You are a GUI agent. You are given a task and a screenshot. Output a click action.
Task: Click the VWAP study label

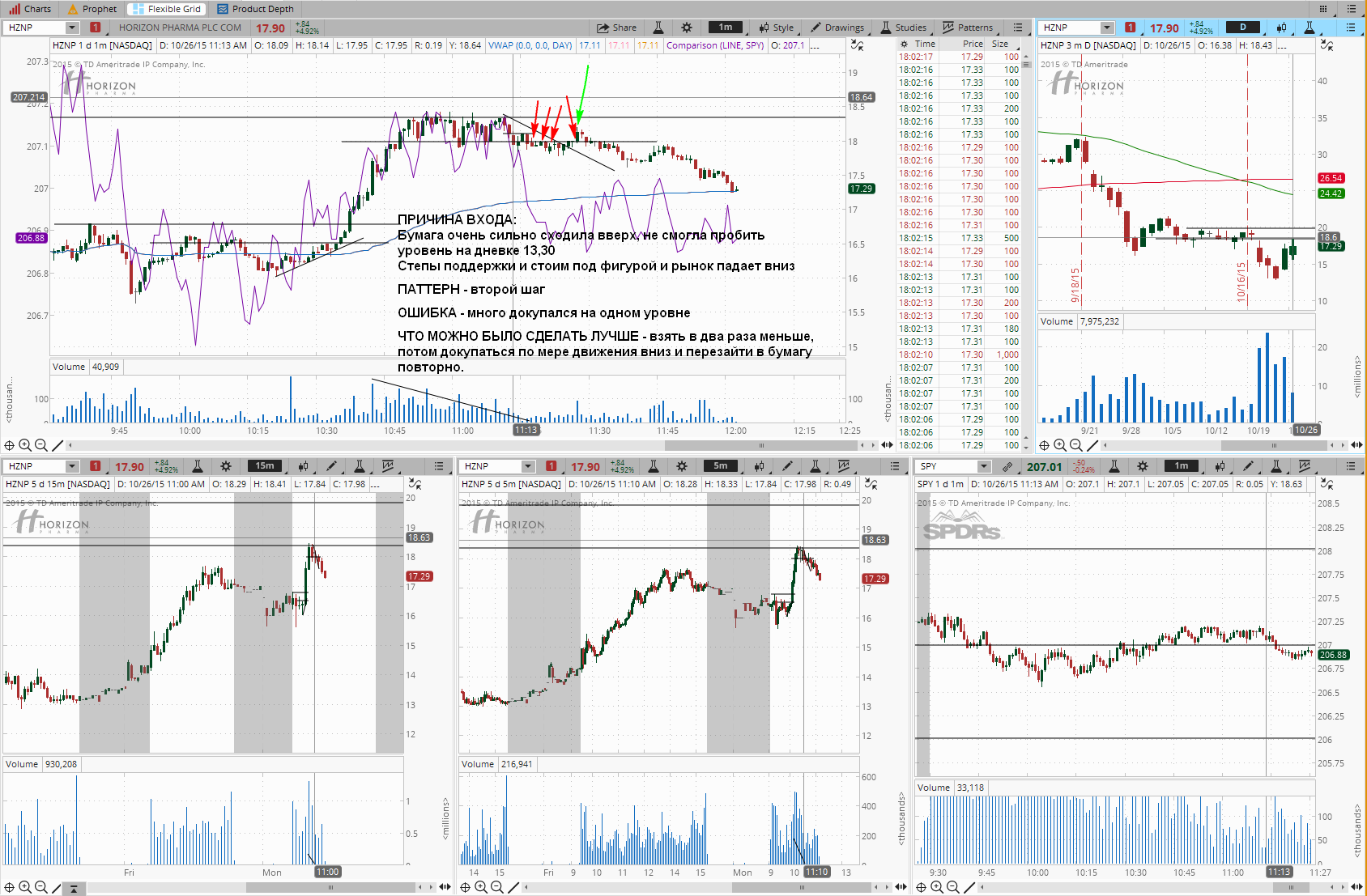click(x=530, y=45)
